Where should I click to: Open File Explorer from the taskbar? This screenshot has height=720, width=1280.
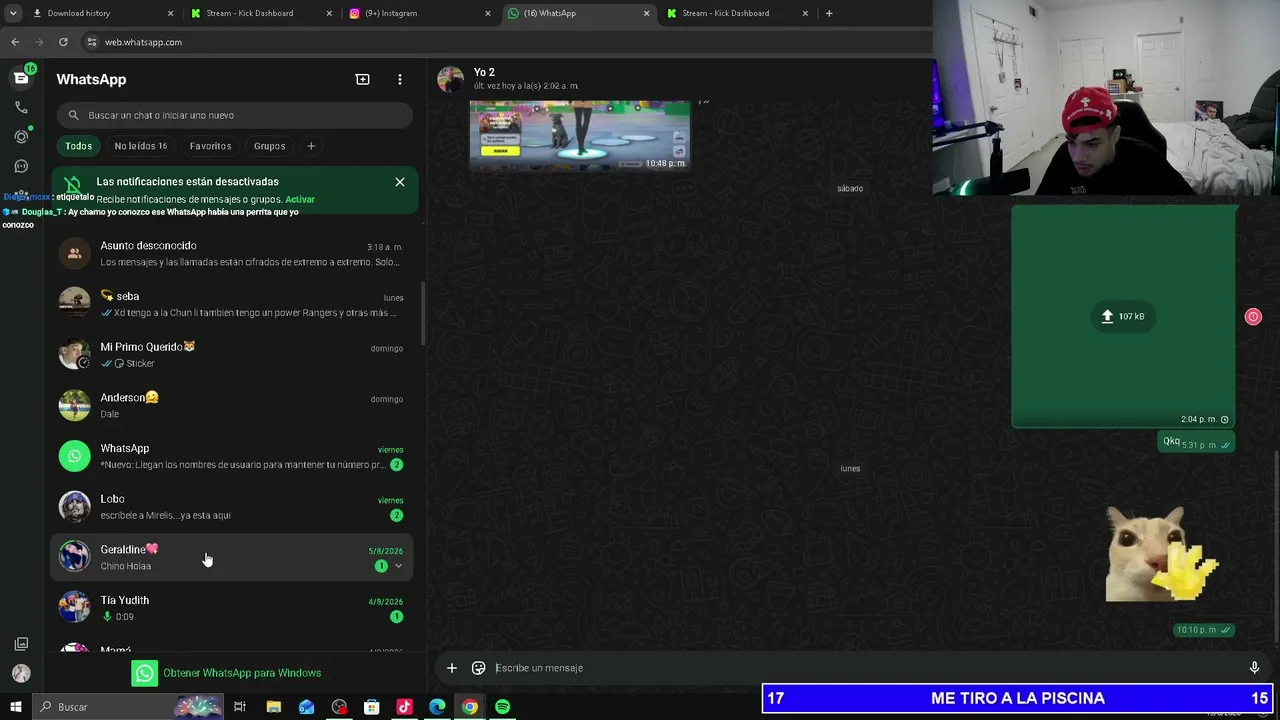pos(273,707)
